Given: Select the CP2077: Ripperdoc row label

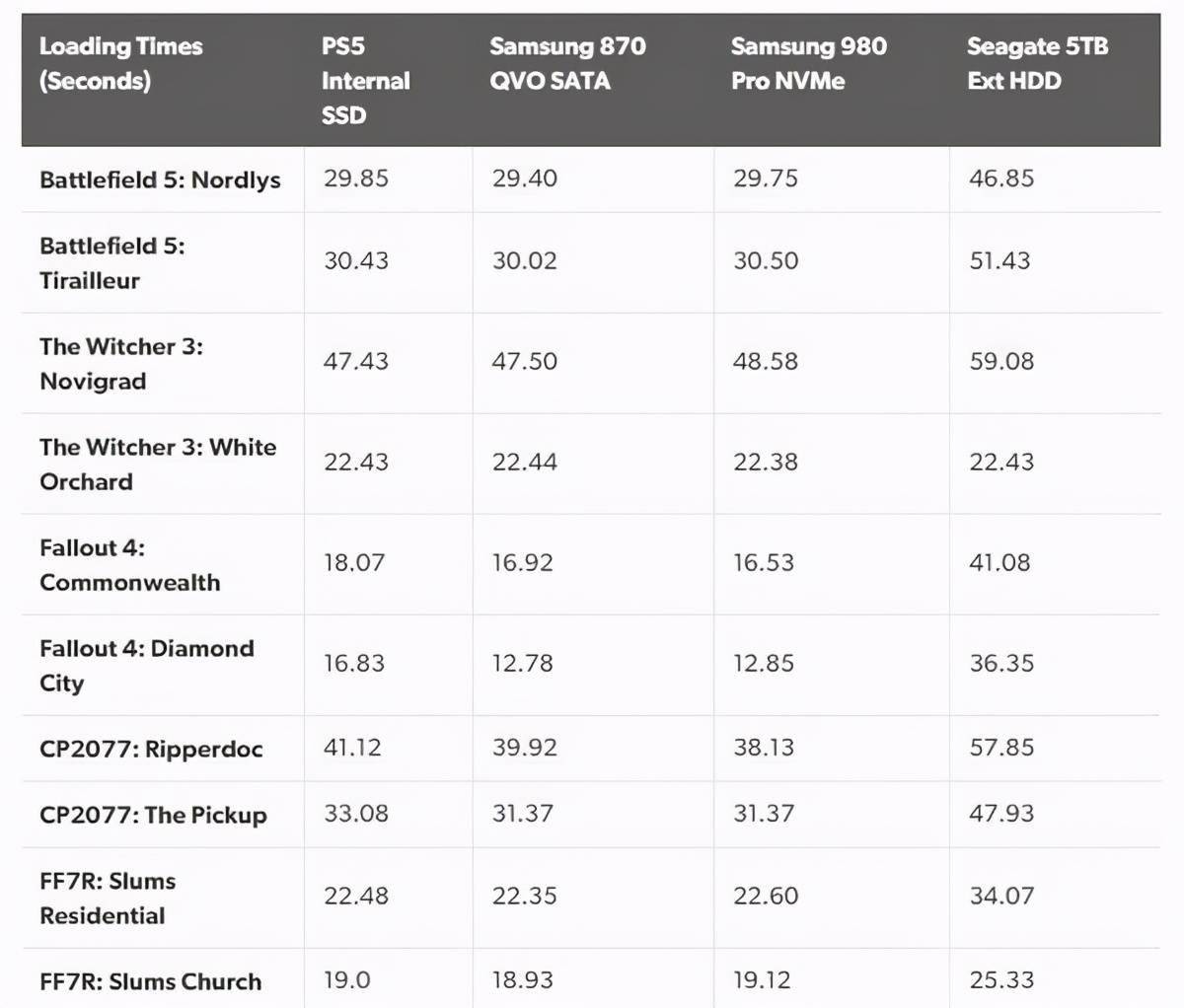Looking at the screenshot, I should click(151, 749).
